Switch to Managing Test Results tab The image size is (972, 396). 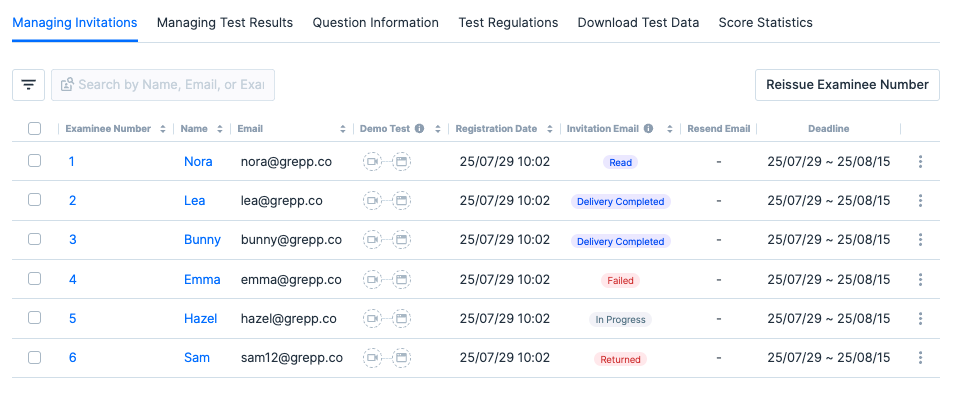(225, 23)
